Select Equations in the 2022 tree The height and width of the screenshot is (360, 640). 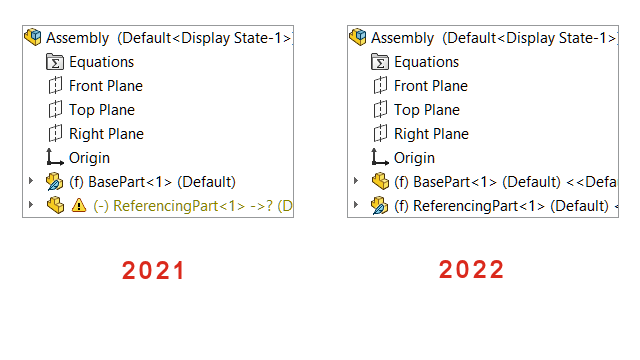pyautogui.click(x=427, y=62)
